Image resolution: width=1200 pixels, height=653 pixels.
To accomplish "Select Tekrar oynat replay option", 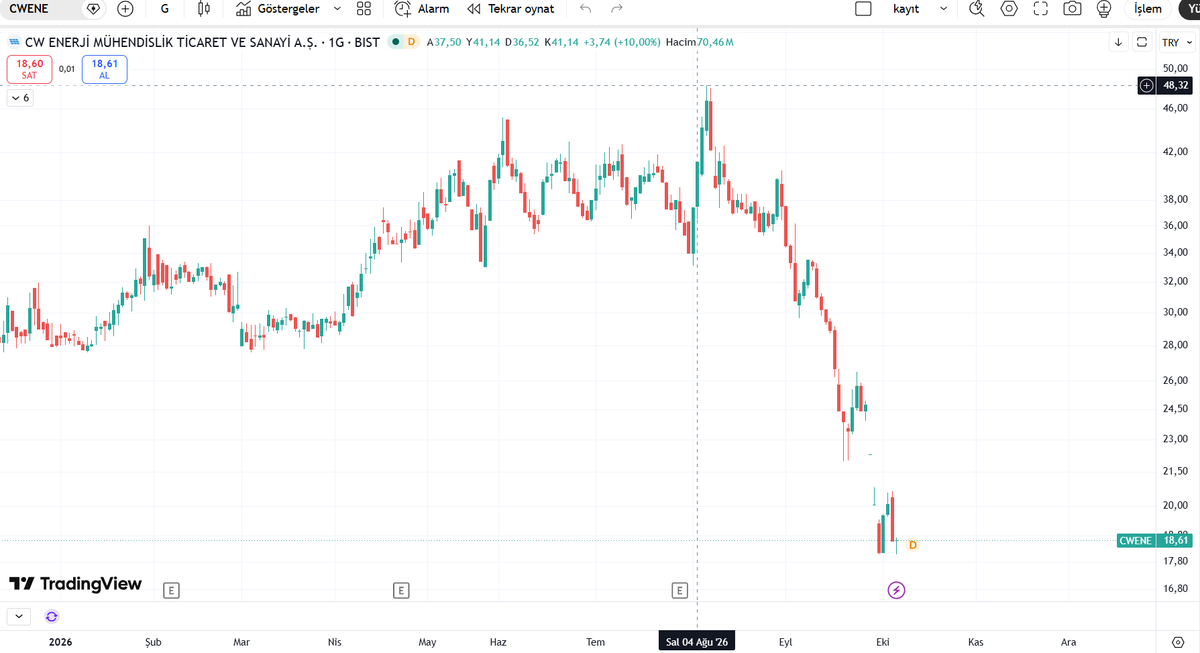I will coord(510,9).
